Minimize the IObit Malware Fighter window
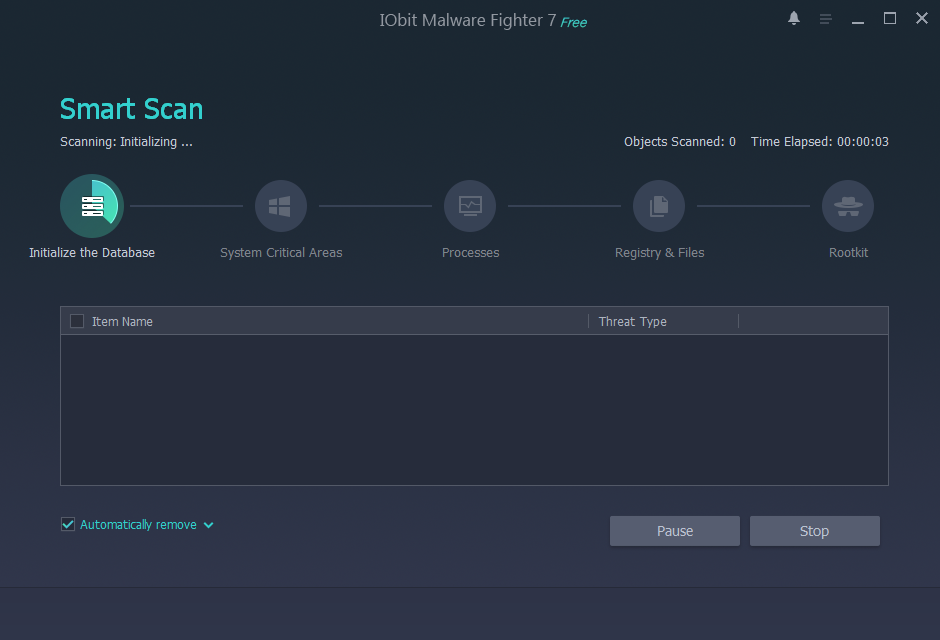 858,22
